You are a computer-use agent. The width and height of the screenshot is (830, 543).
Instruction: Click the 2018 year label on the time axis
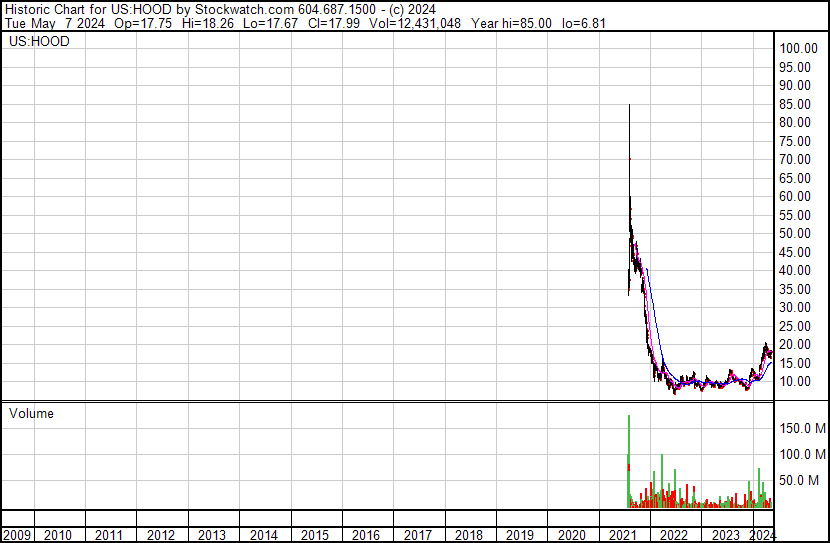coord(469,535)
